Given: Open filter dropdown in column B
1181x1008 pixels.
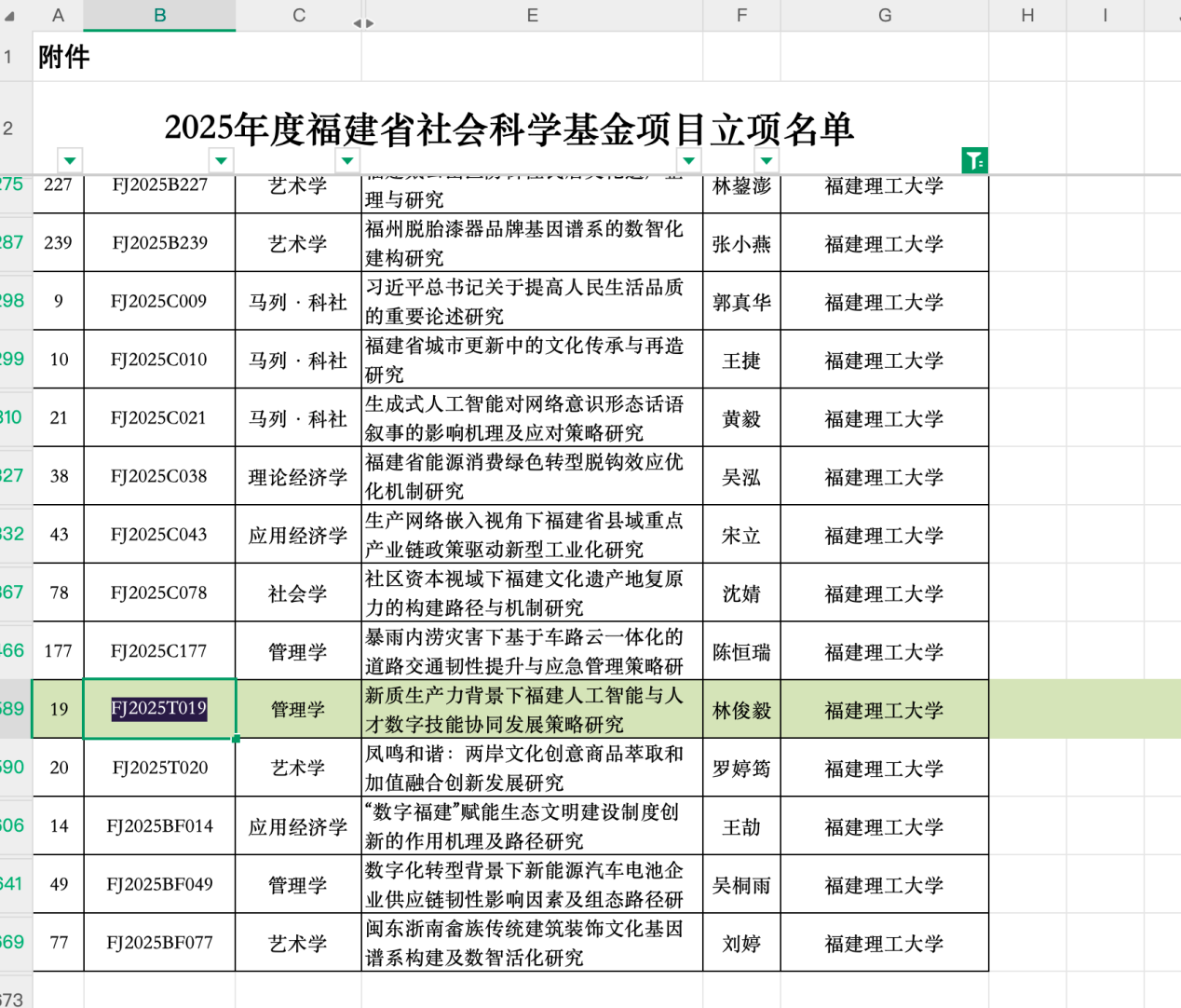Looking at the screenshot, I should click(221, 160).
